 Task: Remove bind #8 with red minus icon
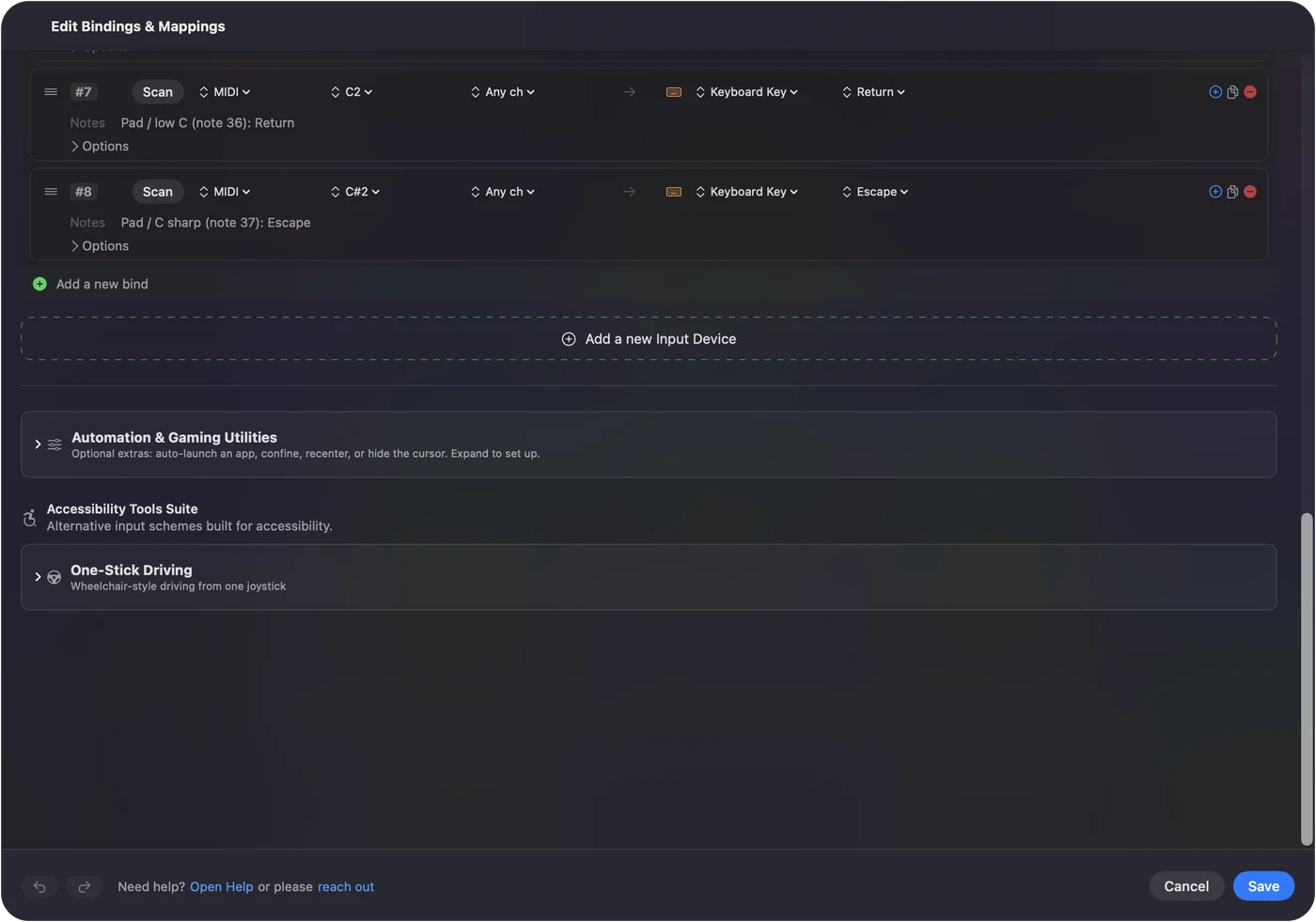[x=1250, y=192]
